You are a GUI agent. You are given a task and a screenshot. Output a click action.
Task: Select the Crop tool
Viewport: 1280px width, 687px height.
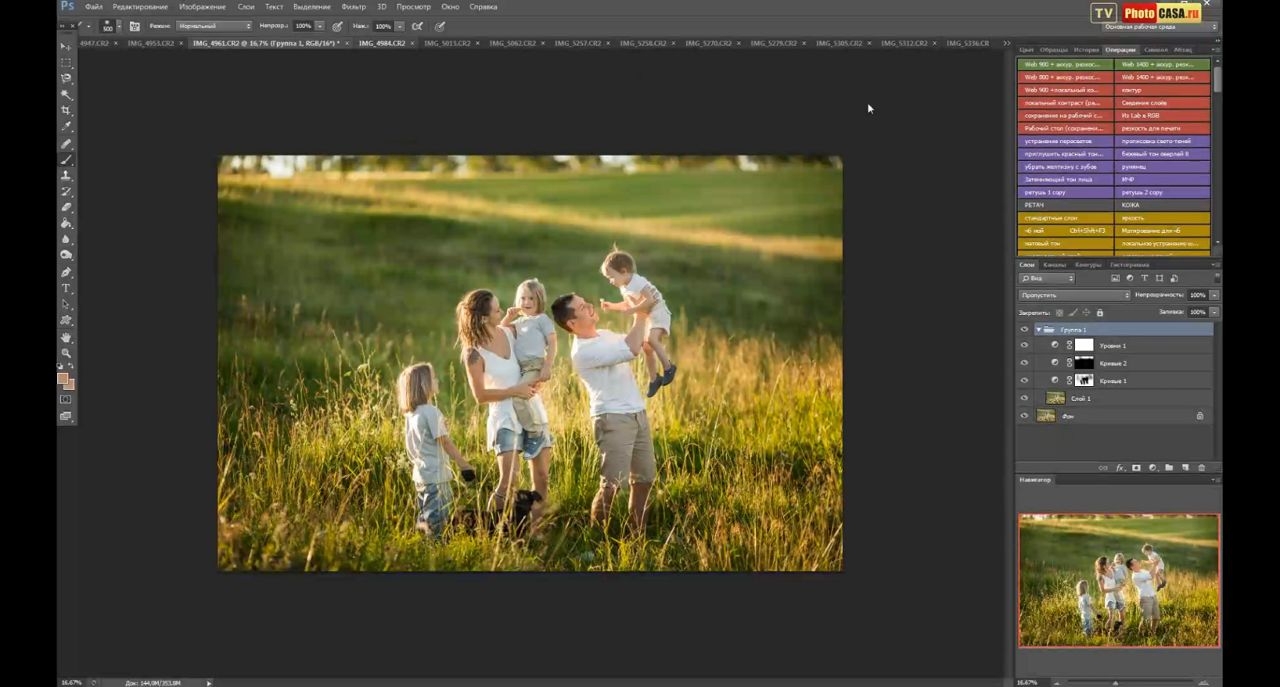[x=66, y=110]
